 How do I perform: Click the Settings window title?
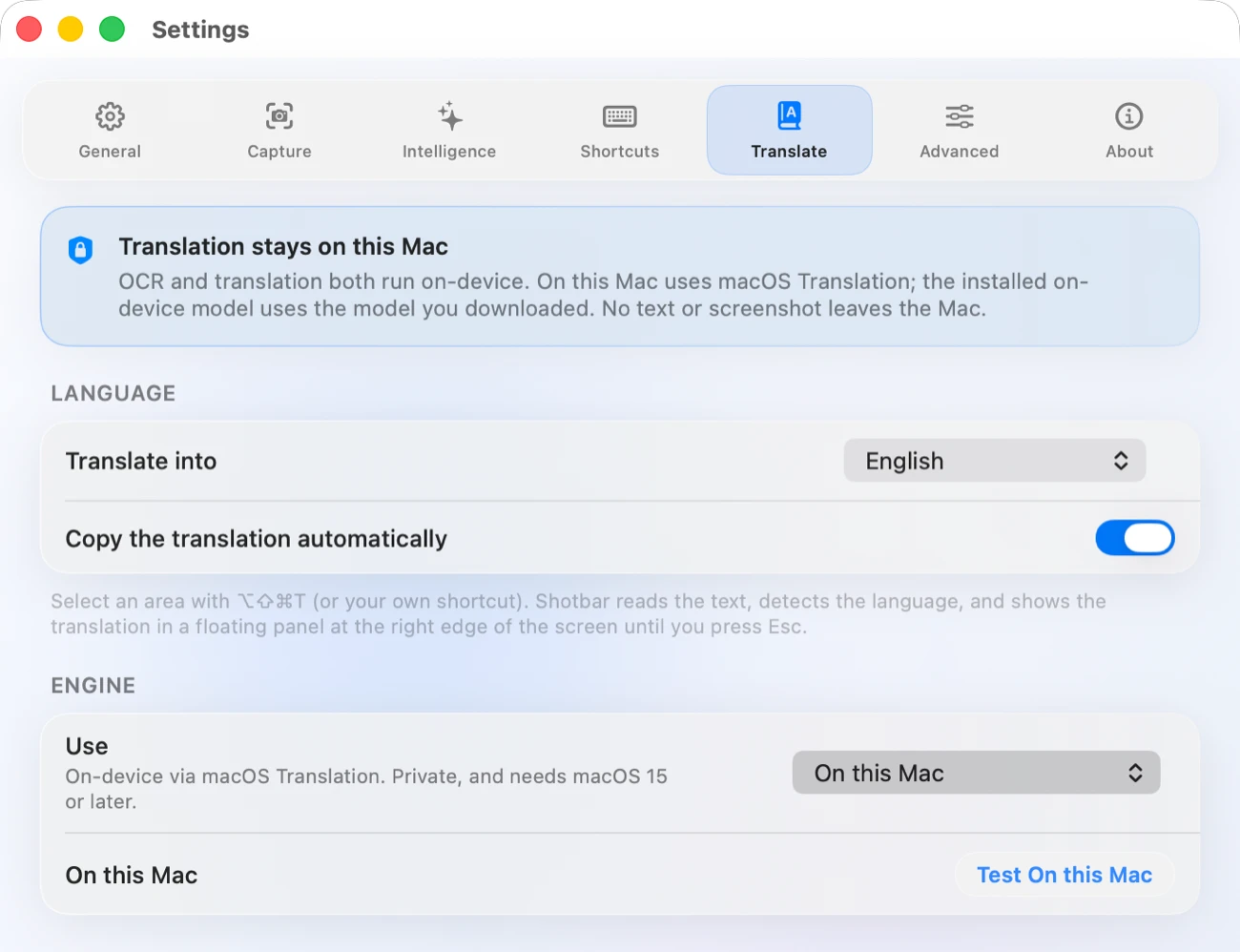pyautogui.click(x=200, y=30)
